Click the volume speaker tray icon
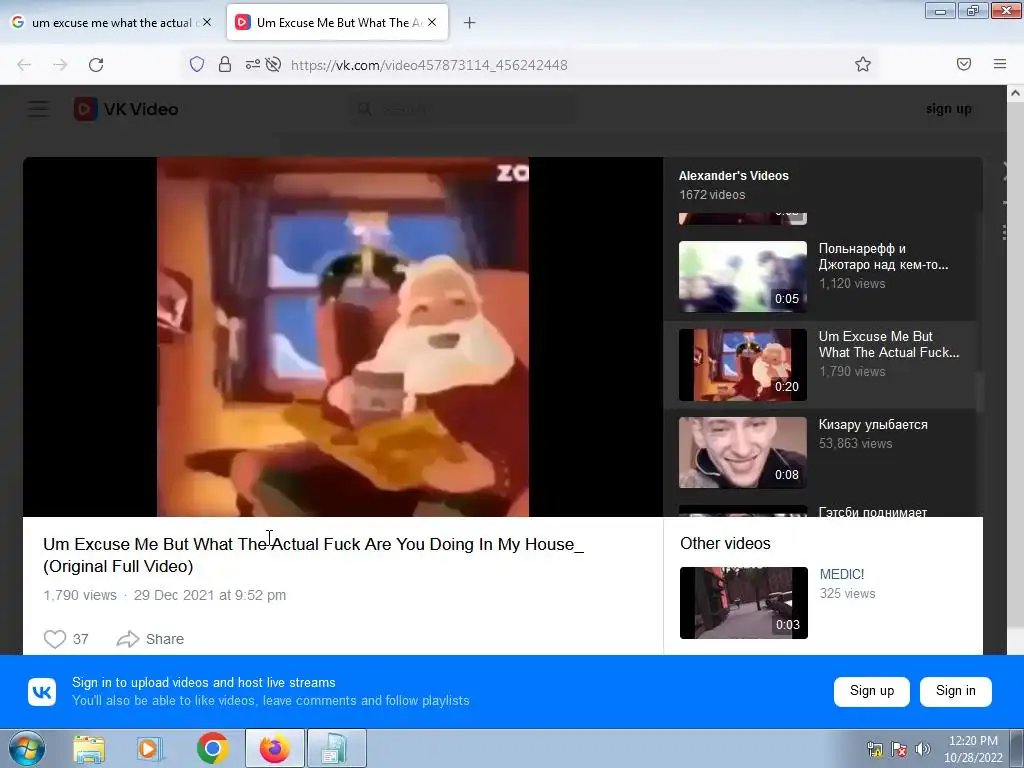The image size is (1024, 768). (922, 749)
